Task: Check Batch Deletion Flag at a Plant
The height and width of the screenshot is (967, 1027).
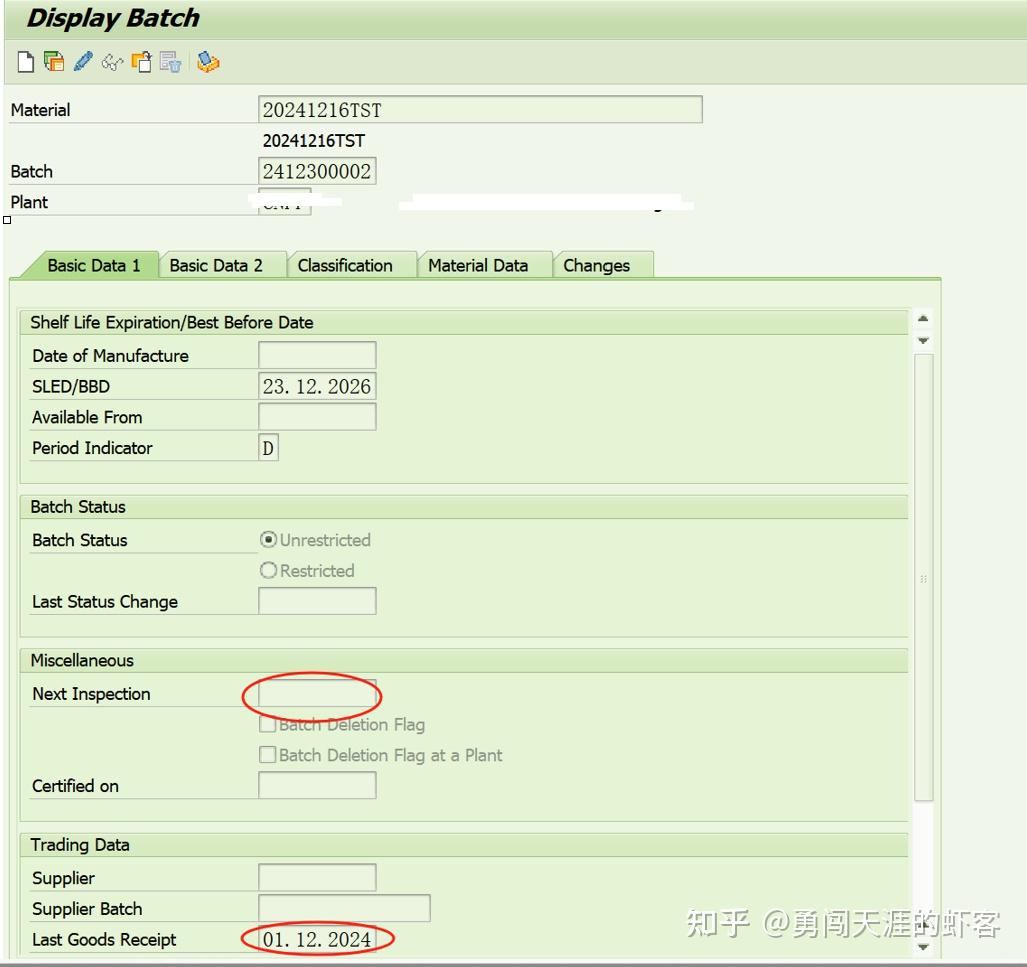Action: point(268,755)
